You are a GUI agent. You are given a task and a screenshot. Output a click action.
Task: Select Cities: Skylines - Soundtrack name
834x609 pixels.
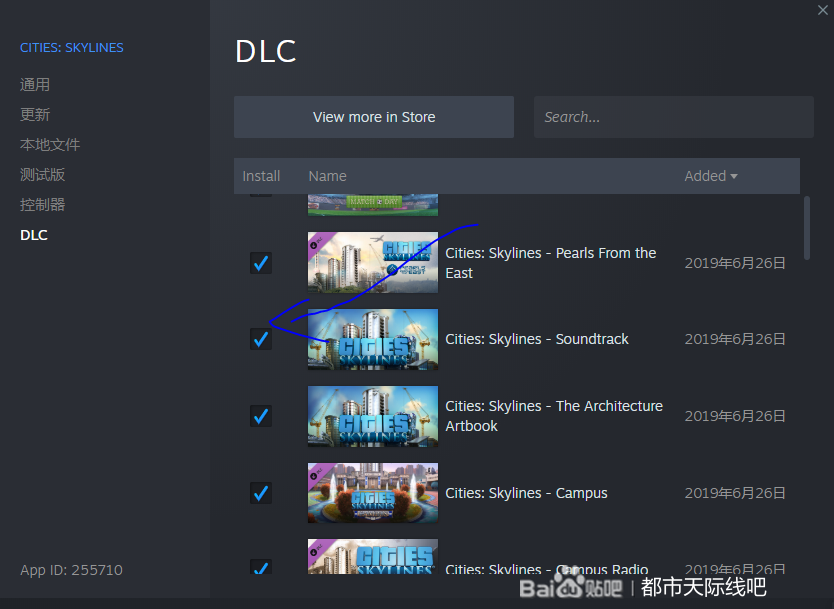tap(537, 339)
